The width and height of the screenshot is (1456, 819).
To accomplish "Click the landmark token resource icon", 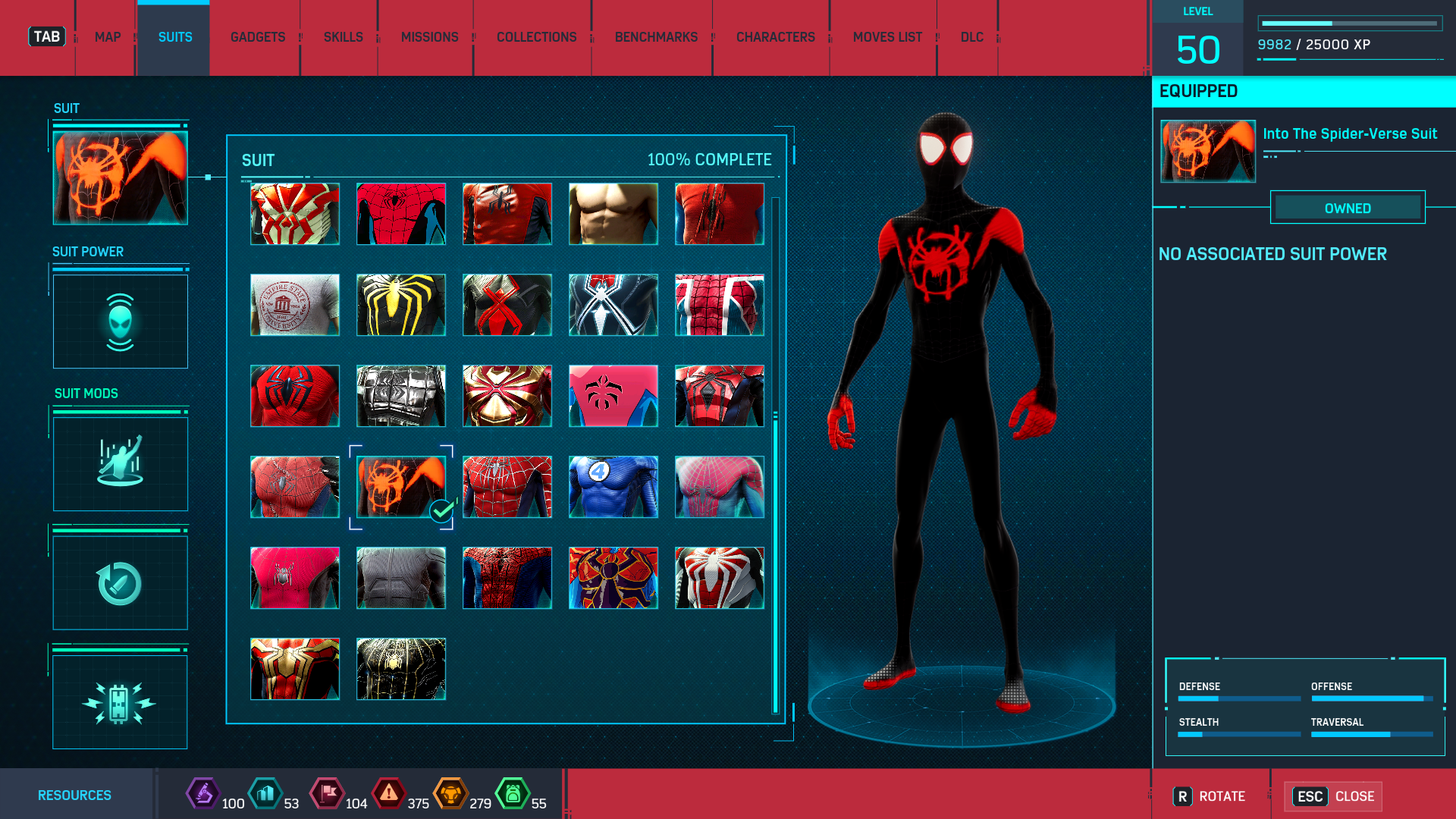I will coord(265,794).
